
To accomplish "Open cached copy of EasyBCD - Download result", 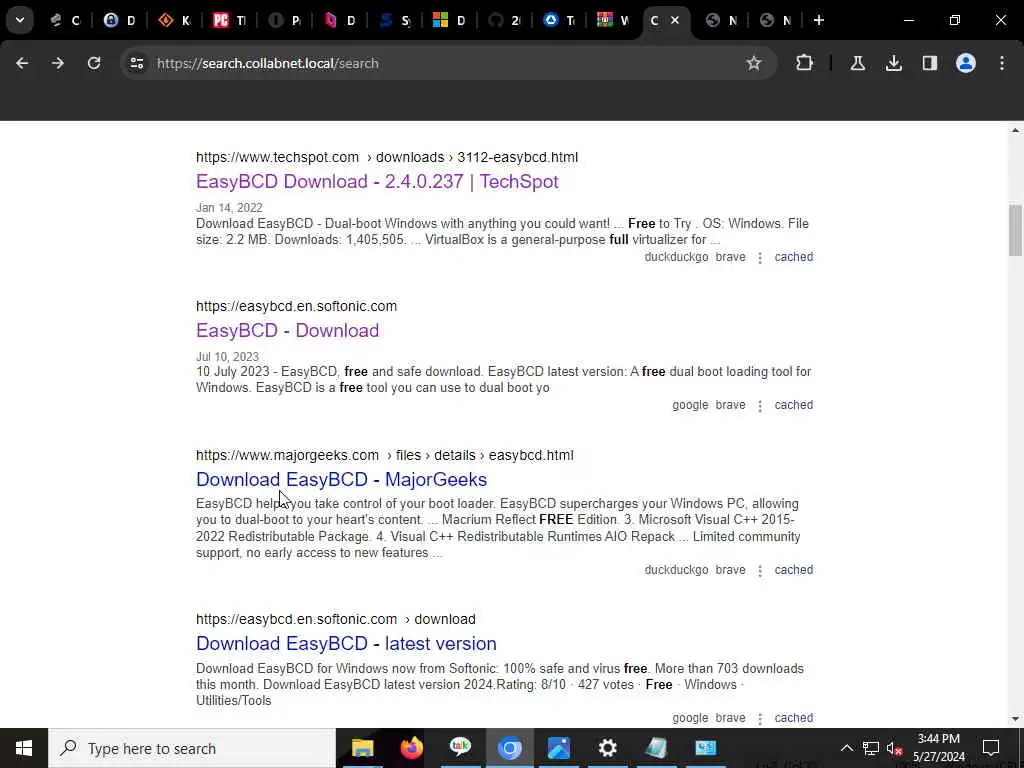I will (793, 405).
